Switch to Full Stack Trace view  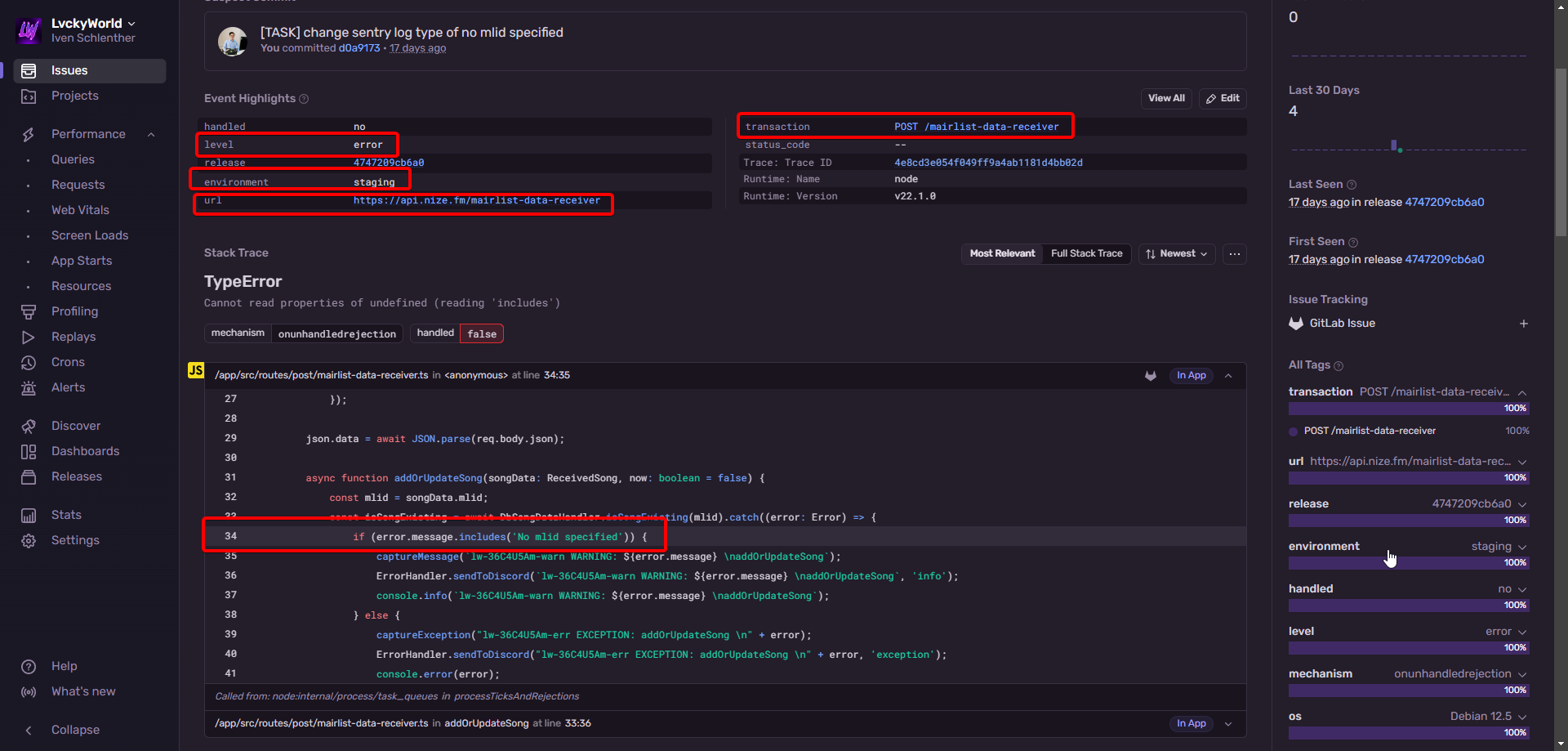pos(1086,254)
